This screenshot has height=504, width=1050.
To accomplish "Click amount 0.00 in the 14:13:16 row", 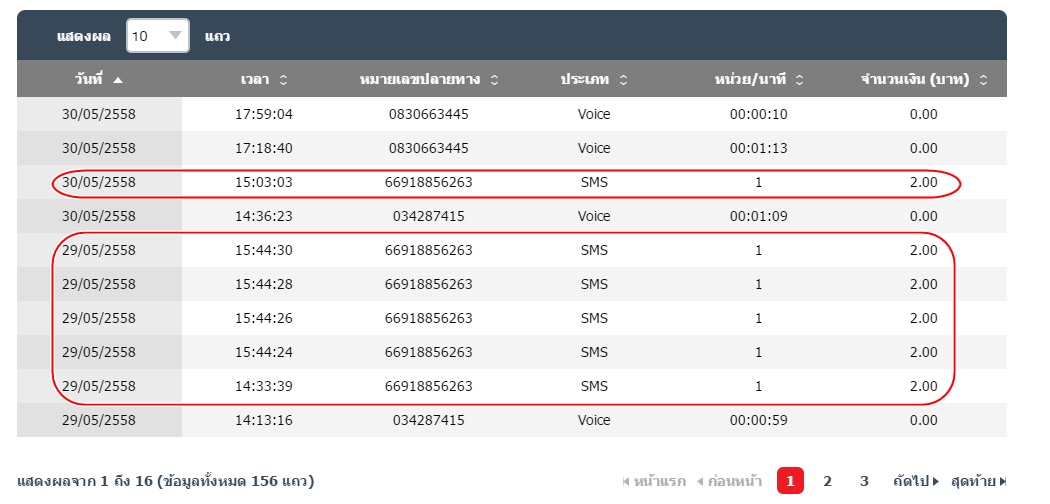I will coord(924,420).
